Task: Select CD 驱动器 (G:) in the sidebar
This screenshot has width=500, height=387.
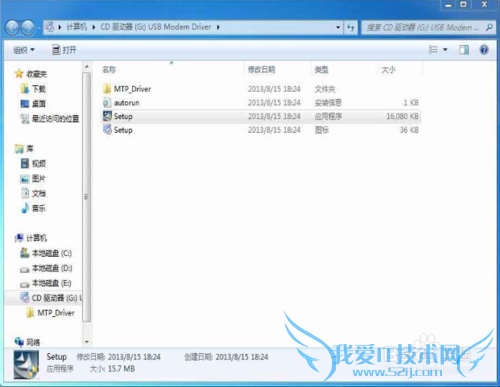Action: [57, 298]
